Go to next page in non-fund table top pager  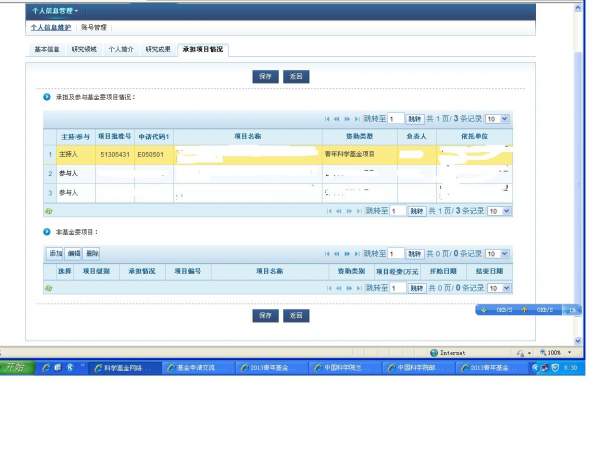(347, 254)
